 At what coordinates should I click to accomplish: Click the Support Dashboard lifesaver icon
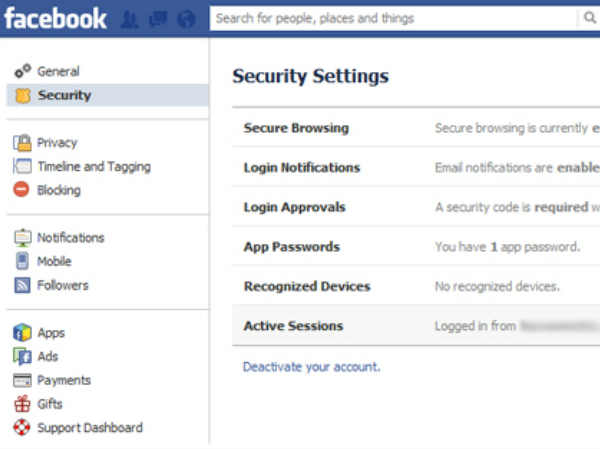[22, 428]
